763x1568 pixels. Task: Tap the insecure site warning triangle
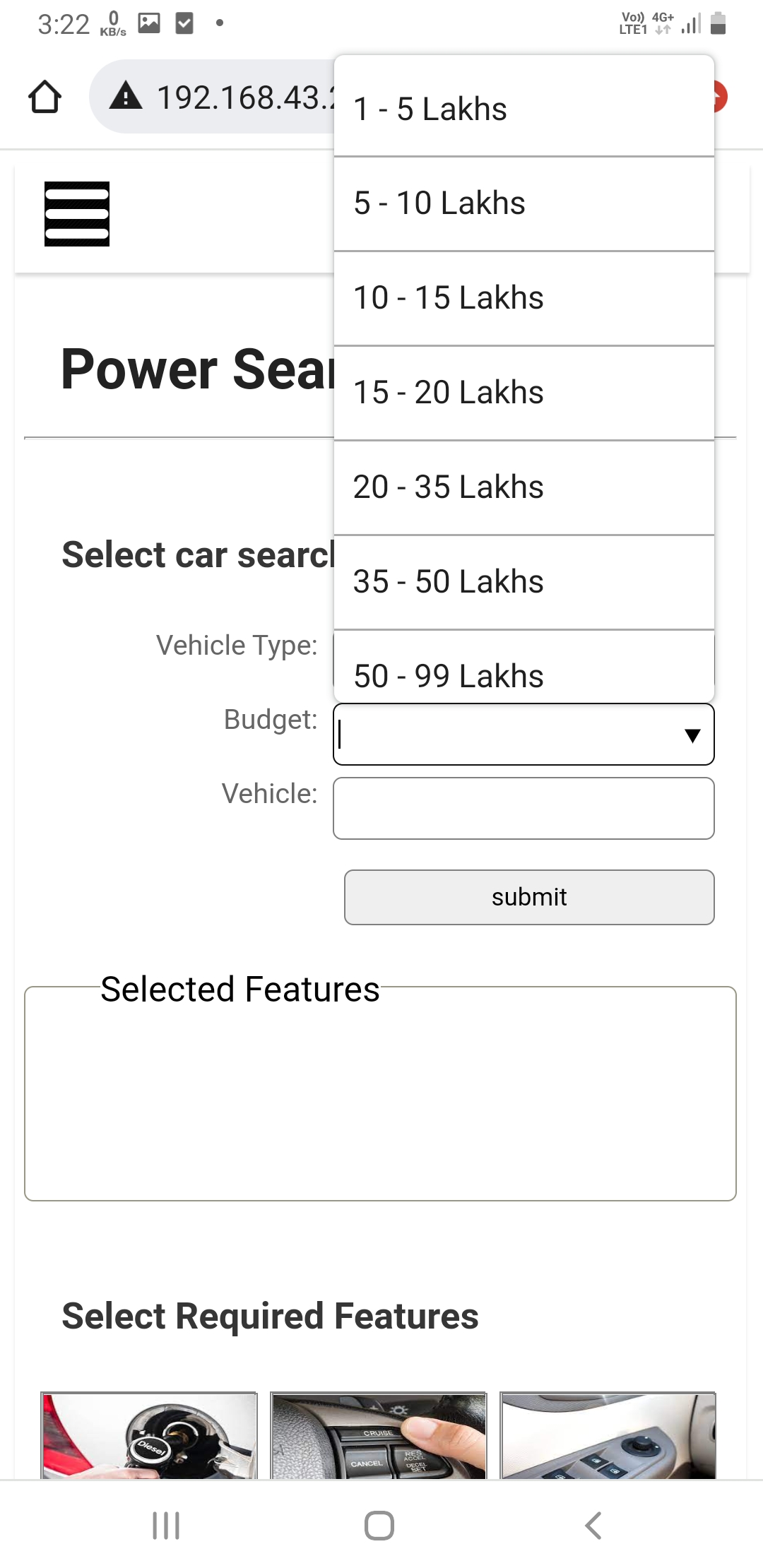[126, 95]
